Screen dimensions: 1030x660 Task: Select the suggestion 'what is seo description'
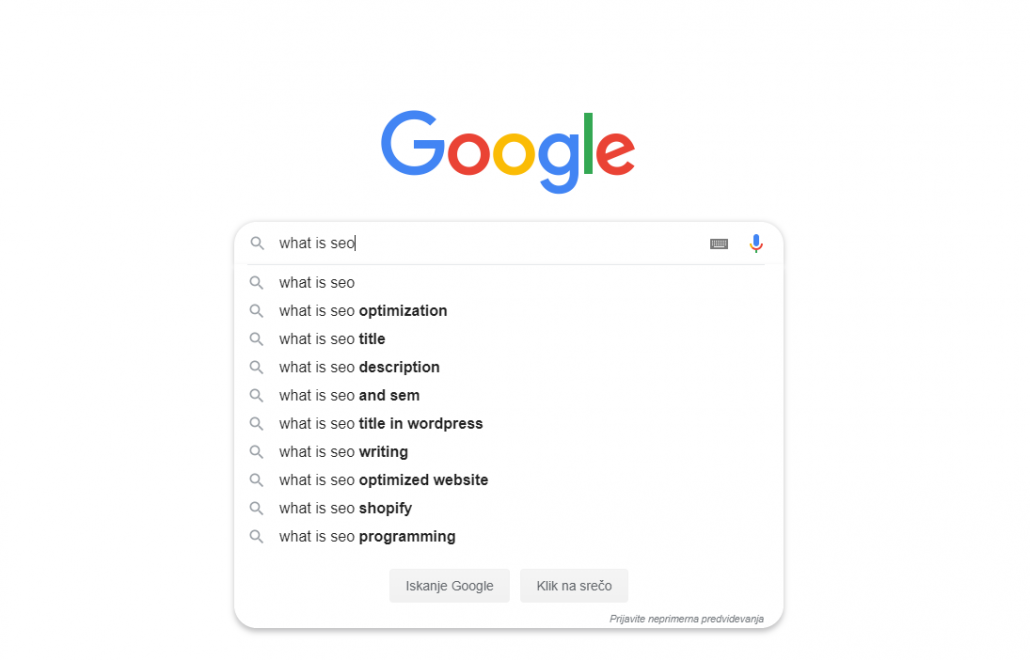pyautogui.click(x=359, y=367)
